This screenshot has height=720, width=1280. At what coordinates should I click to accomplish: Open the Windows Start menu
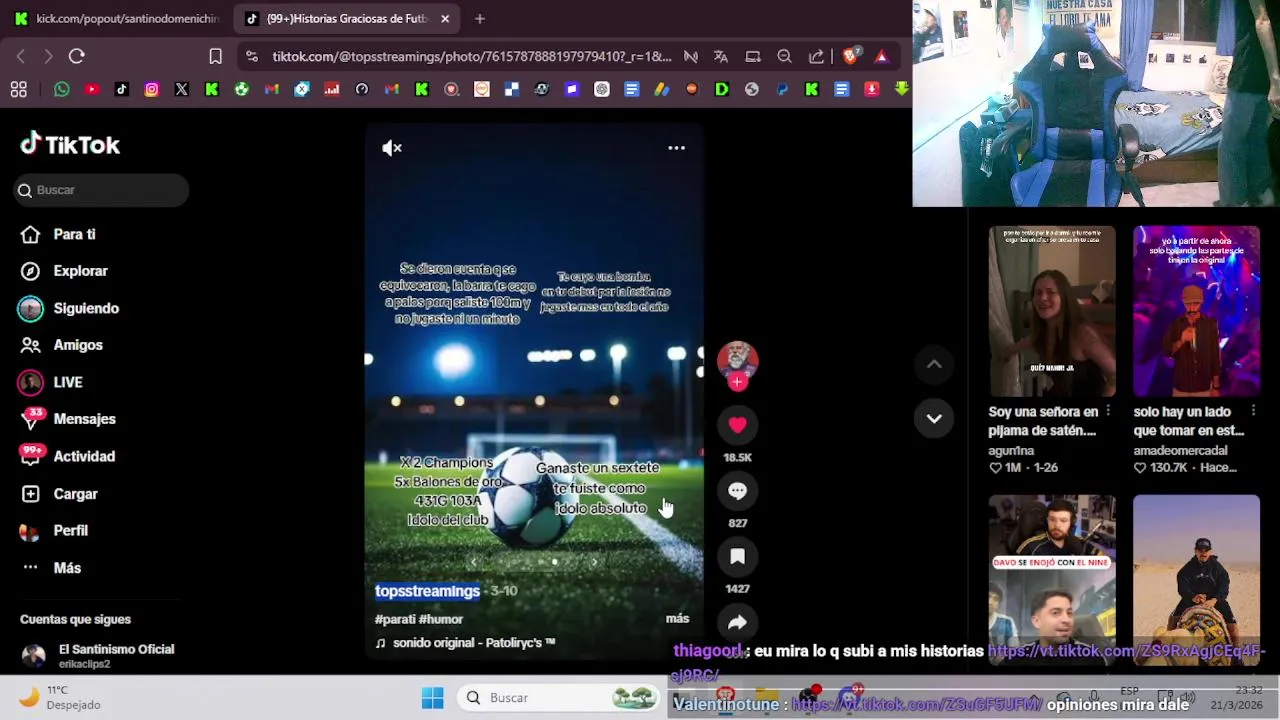coord(432,698)
